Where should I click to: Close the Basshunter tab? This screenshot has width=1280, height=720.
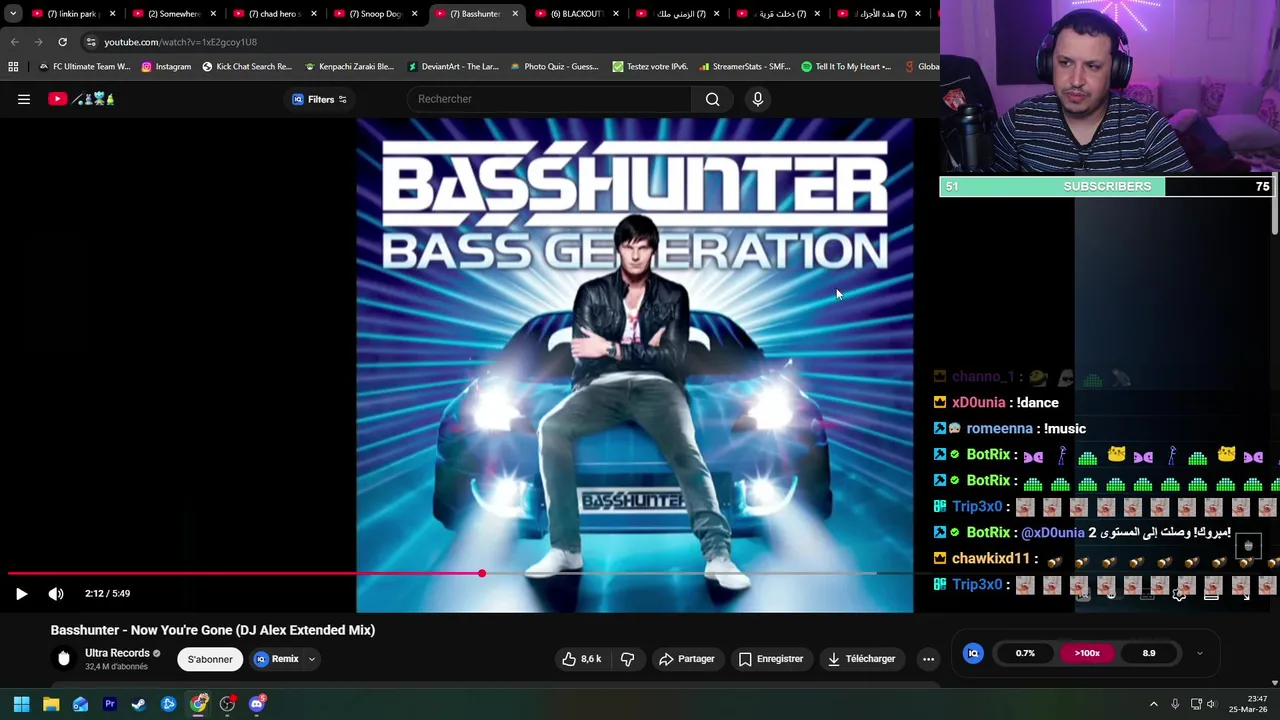pos(515,14)
